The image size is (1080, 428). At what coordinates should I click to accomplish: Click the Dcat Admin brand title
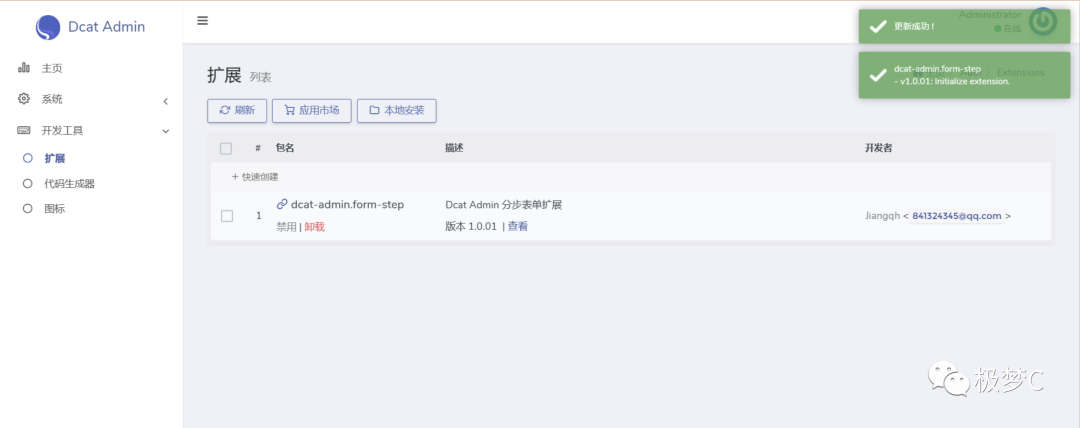click(106, 27)
